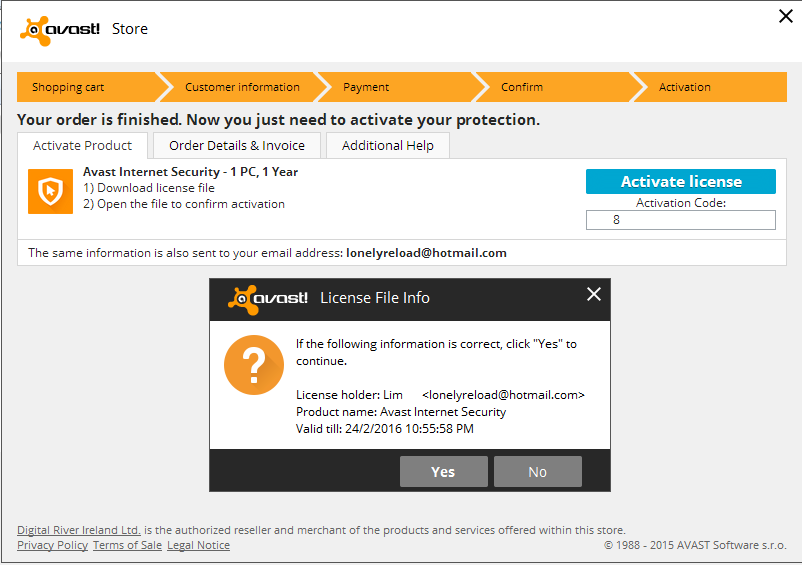Click the orange shield product icon
The height and width of the screenshot is (565, 802).
pos(50,191)
